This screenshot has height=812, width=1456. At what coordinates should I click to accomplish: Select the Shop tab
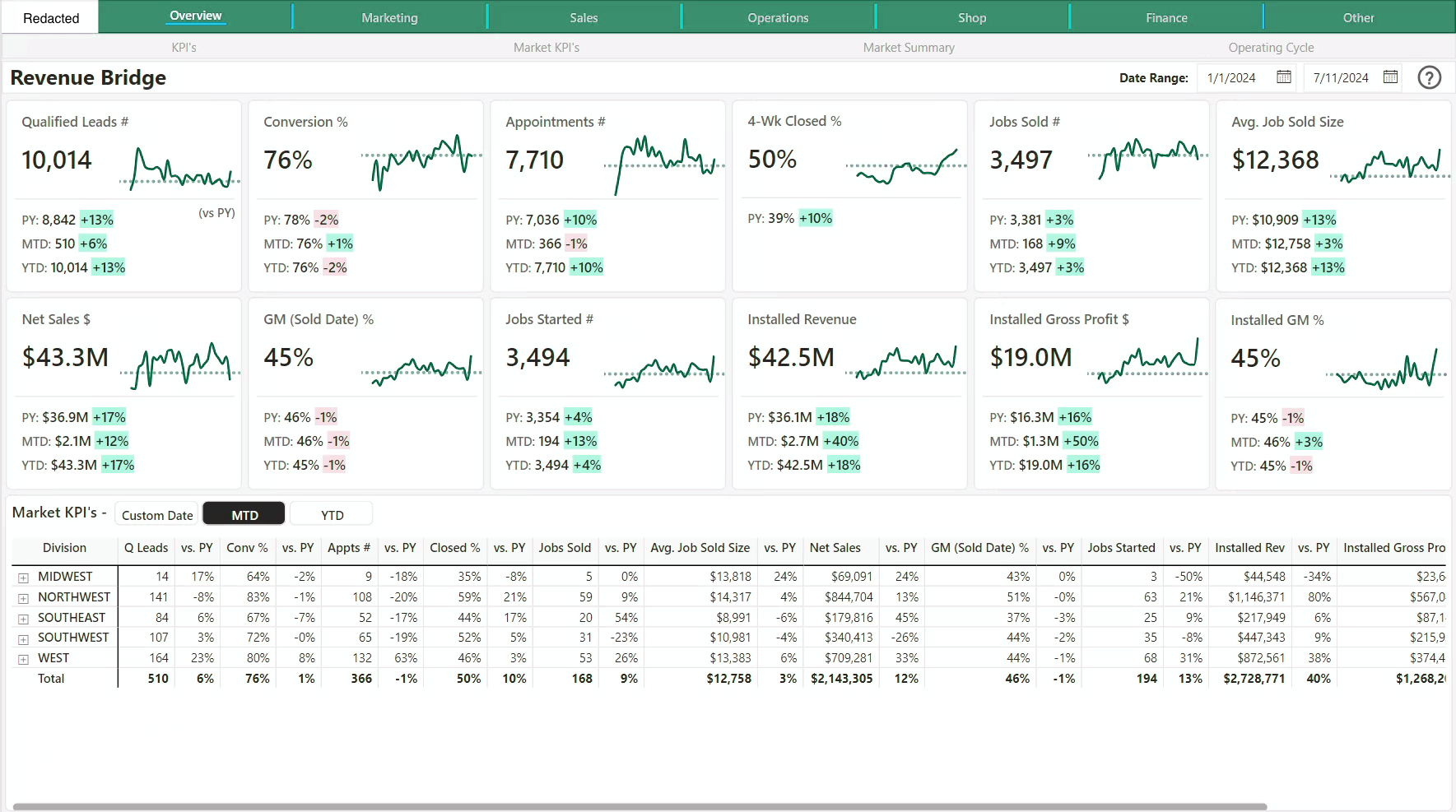coord(972,17)
